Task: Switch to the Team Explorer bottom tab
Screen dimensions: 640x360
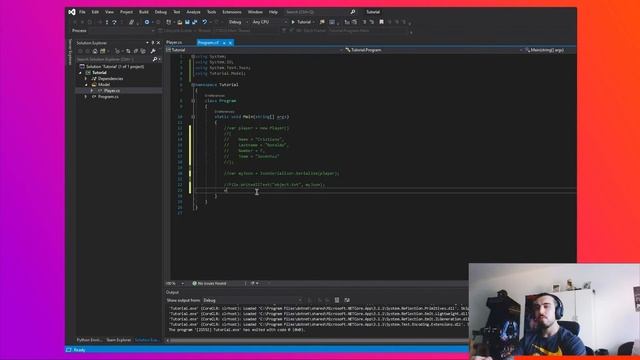Action: point(118,340)
